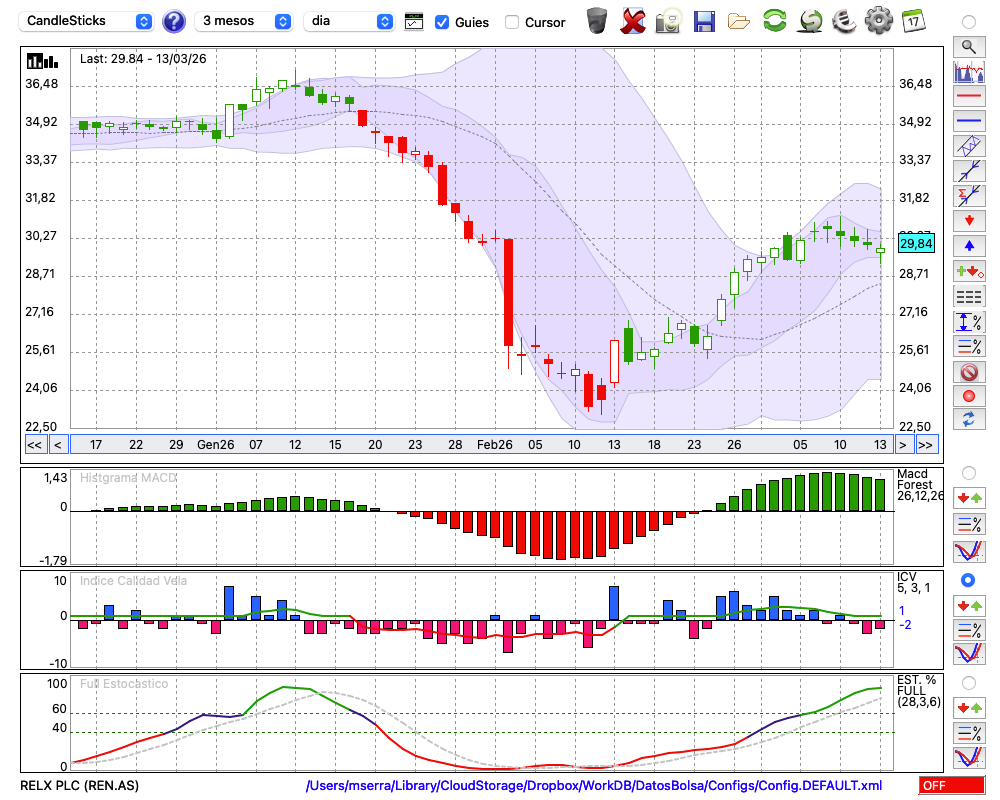The height and width of the screenshot is (800, 1000).
Task: Select the radio button above the zoom tool
Action: coord(969,22)
